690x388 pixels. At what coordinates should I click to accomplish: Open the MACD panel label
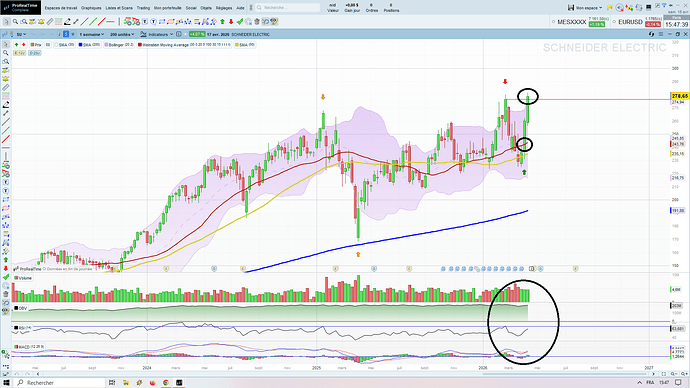(x=29, y=347)
